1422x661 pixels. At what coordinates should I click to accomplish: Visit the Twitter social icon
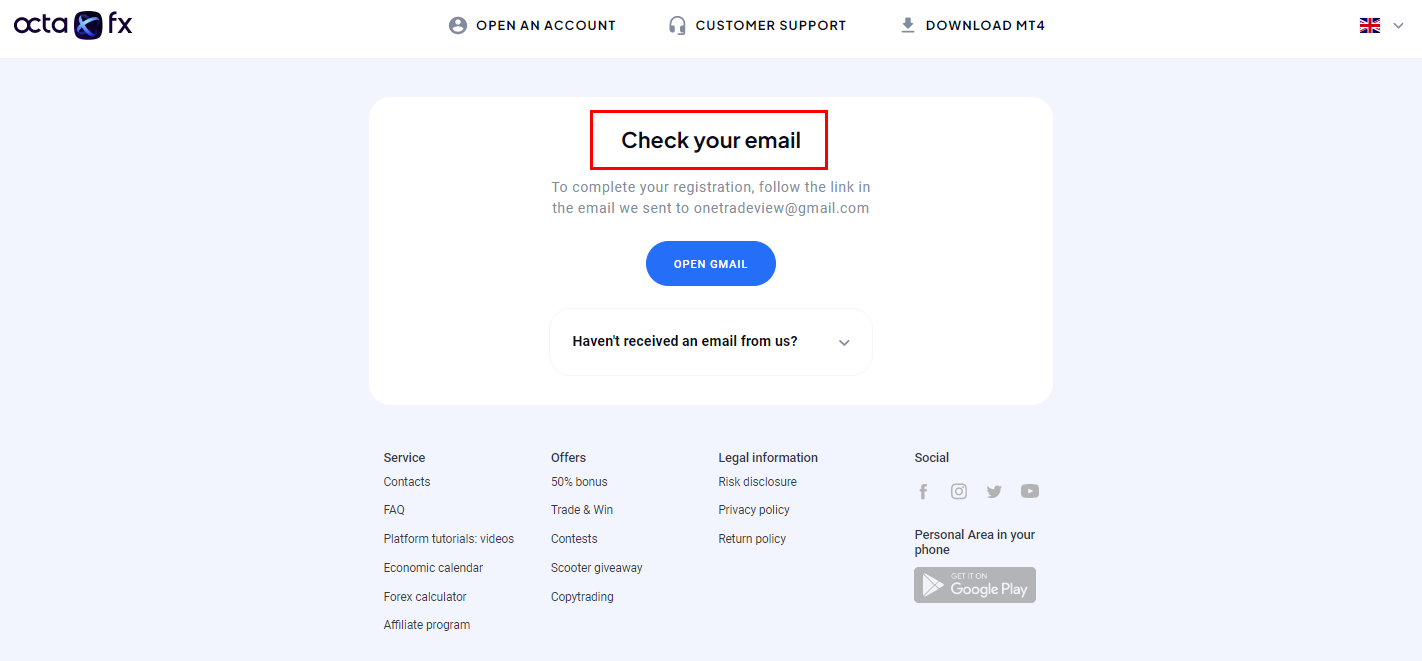click(994, 491)
